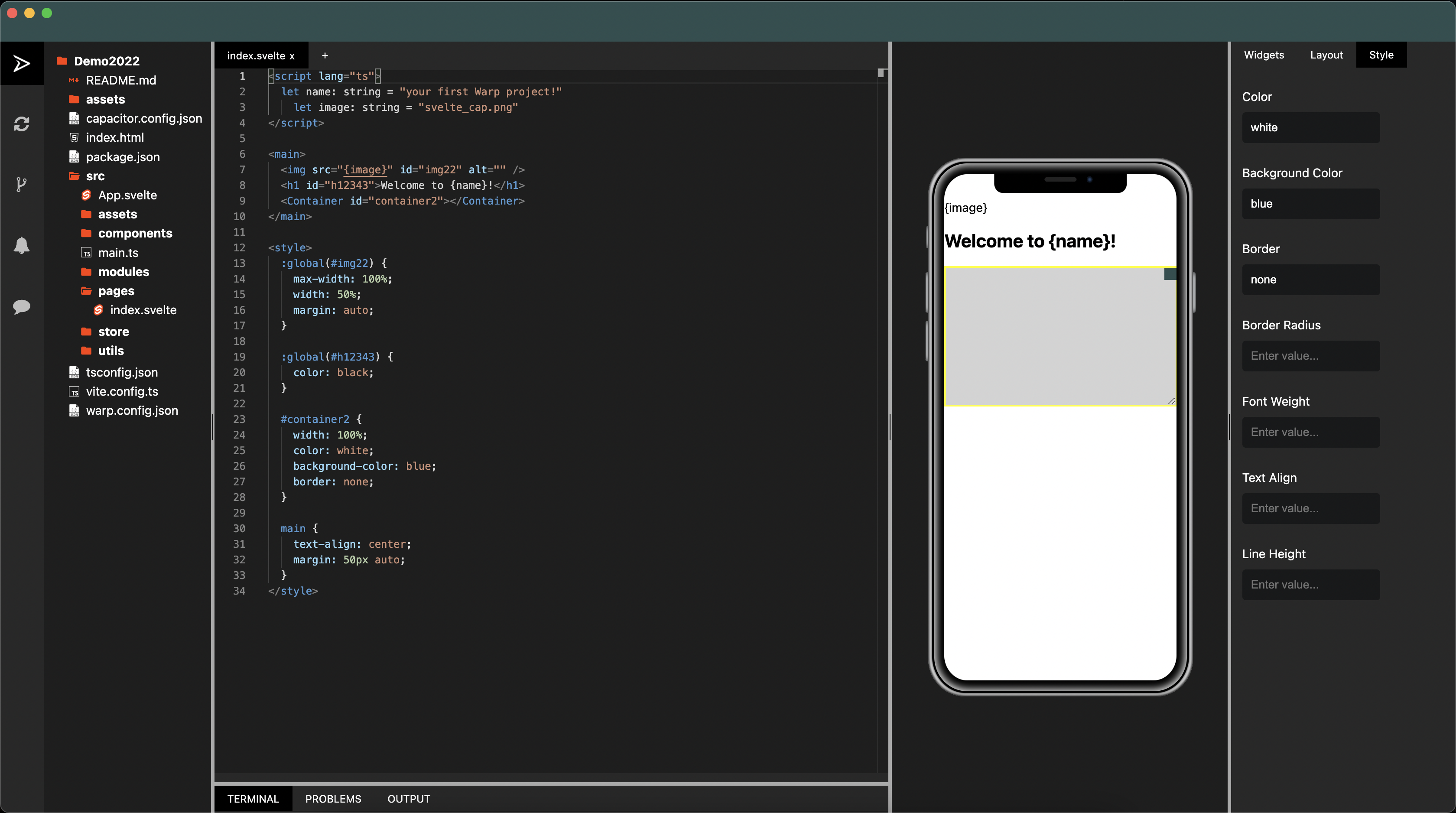Focus the Text Align input
The width and height of the screenshot is (1456, 813).
(1311, 508)
